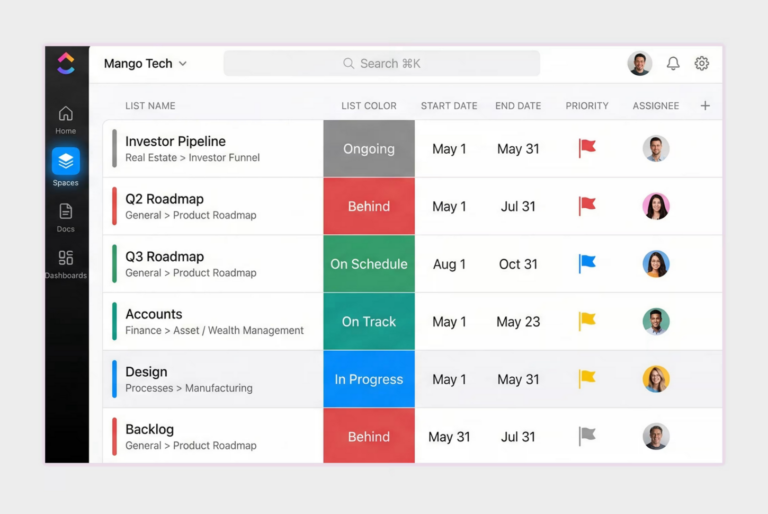Click the Ongoing list color cell
Screen dimensions: 768x514
pos(369,148)
